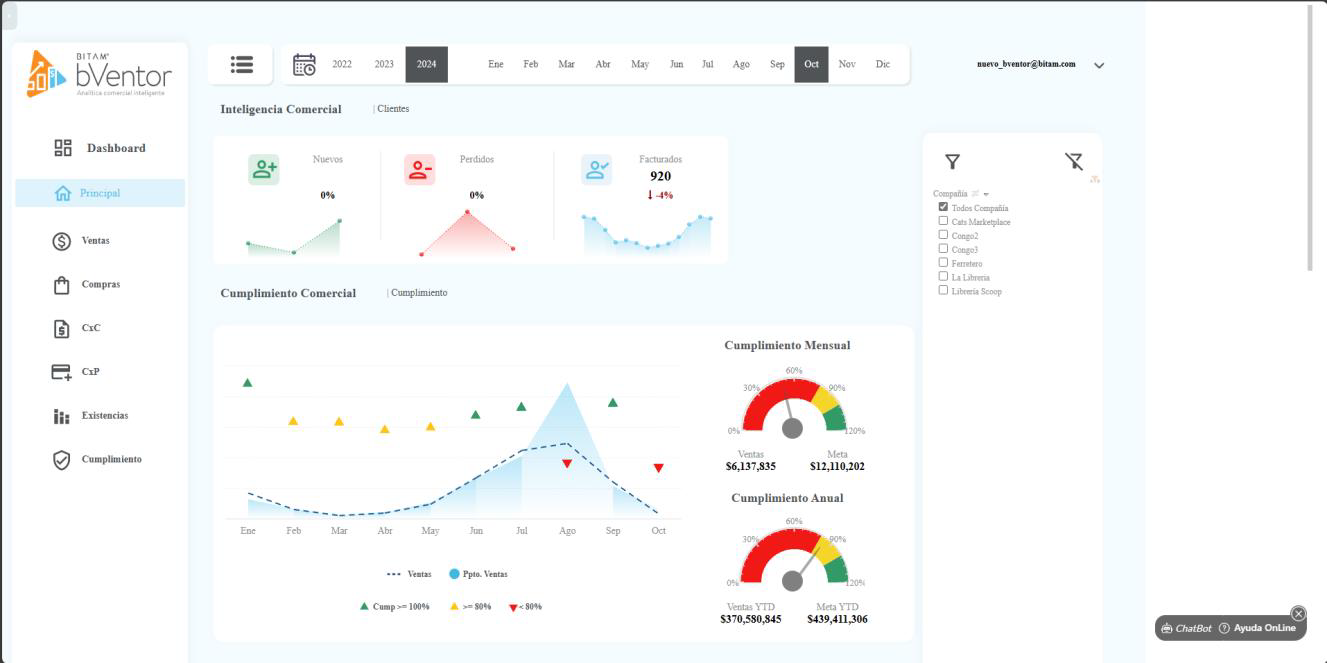This screenshot has width=1327, height=663.
Task: Open the Cumplimiento link beside Cumplimiento Comercial
Action: click(x=419, y=293)
